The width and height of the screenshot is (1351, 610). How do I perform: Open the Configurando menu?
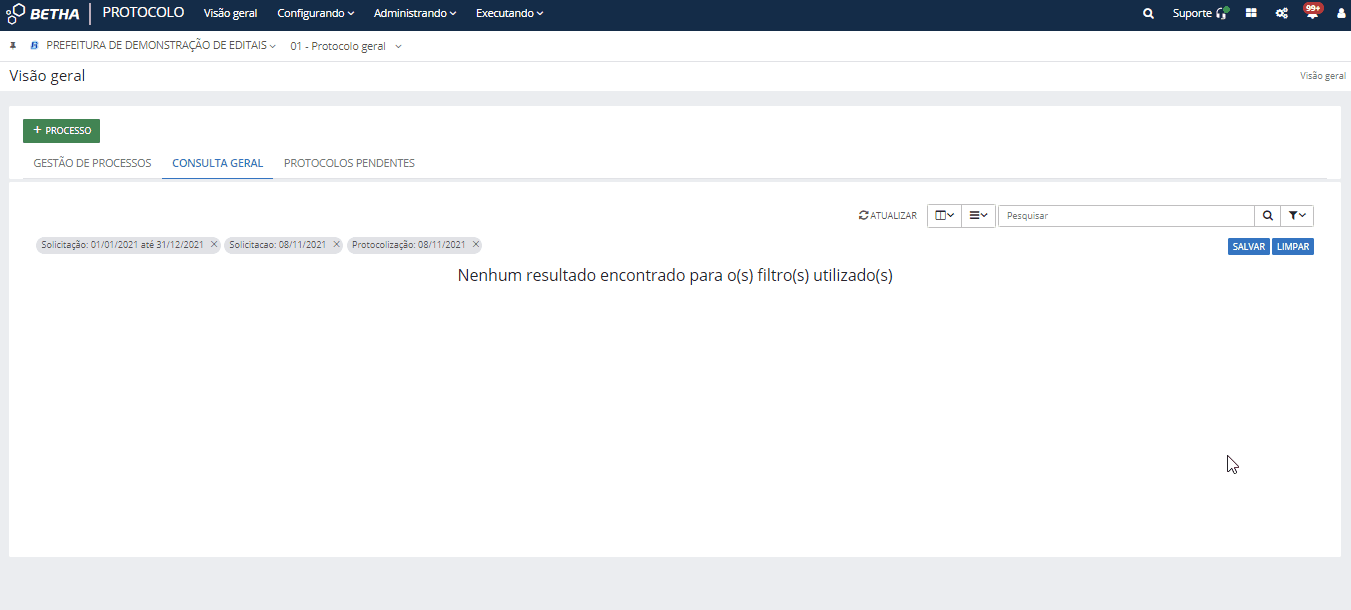(x=316, y=14)
